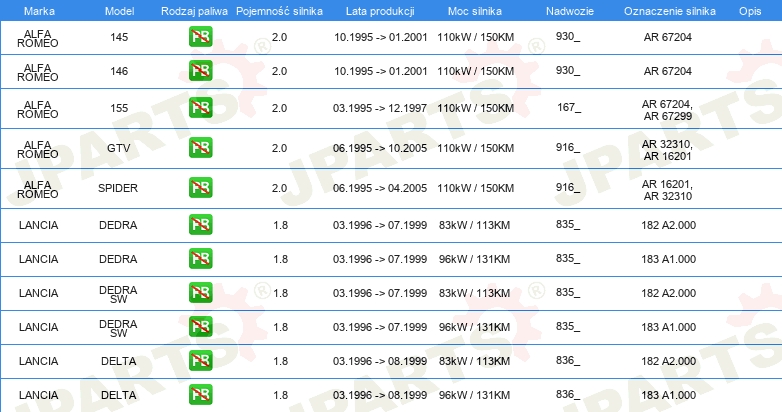Select body code 930_ in the 145 row
Viewport: 782px width, 412px height.
click(x=568, y=37)
